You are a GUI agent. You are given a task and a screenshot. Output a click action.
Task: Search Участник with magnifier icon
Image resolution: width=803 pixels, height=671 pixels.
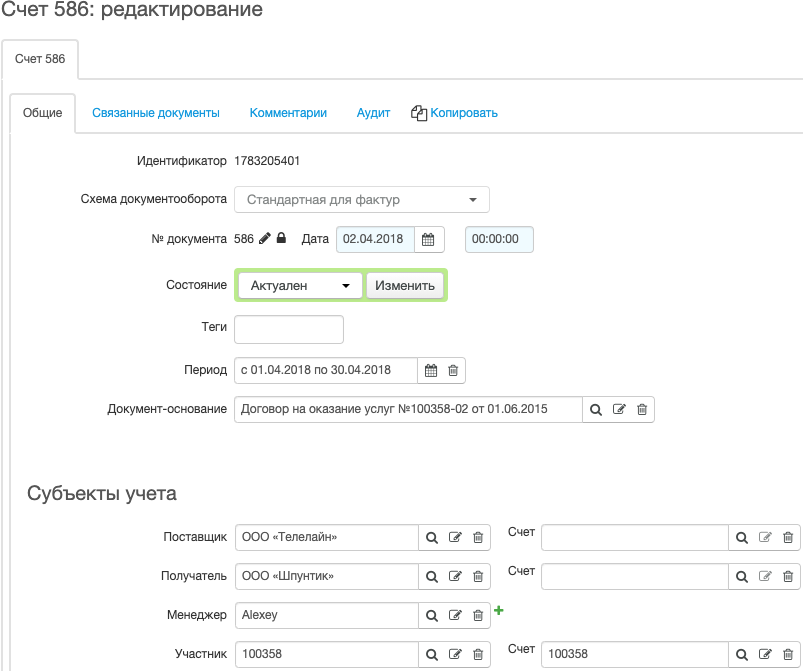(x=432, y=655)
